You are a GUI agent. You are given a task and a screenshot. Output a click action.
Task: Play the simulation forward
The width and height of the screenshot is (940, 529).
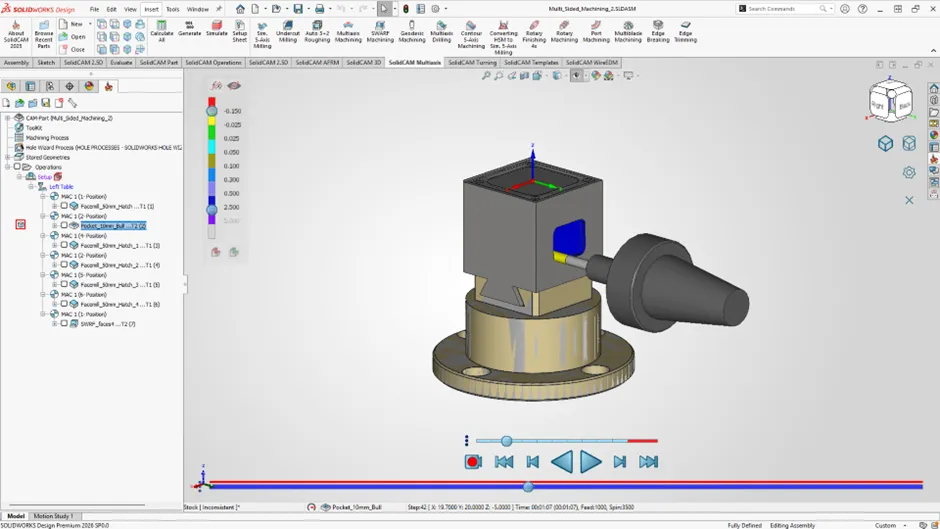[590, 461]
